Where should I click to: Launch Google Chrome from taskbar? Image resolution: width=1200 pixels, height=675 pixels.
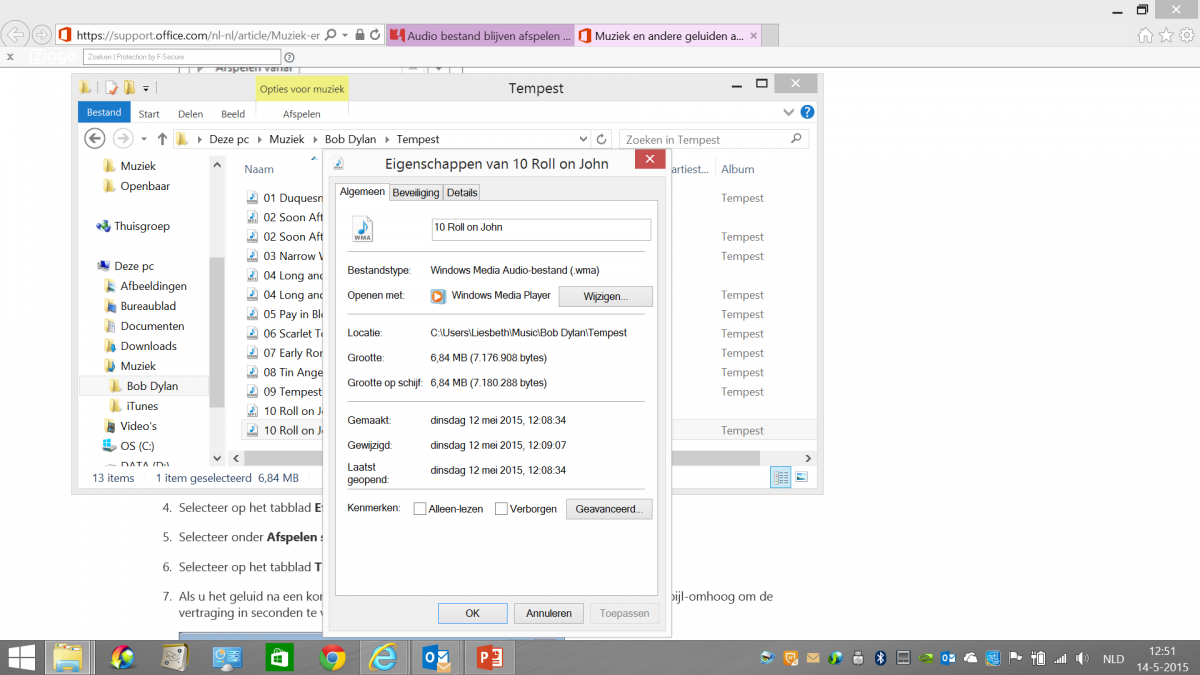(332, 658)
